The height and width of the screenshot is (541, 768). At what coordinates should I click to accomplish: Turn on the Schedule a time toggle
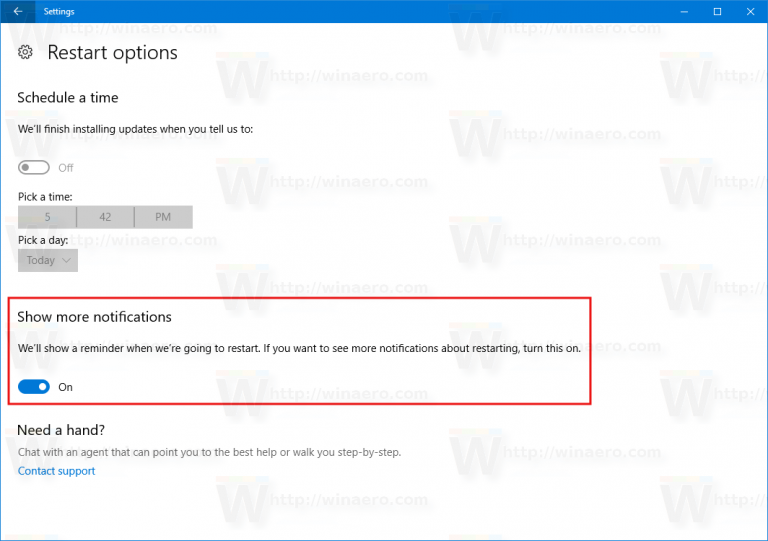(x=34, y=167)
